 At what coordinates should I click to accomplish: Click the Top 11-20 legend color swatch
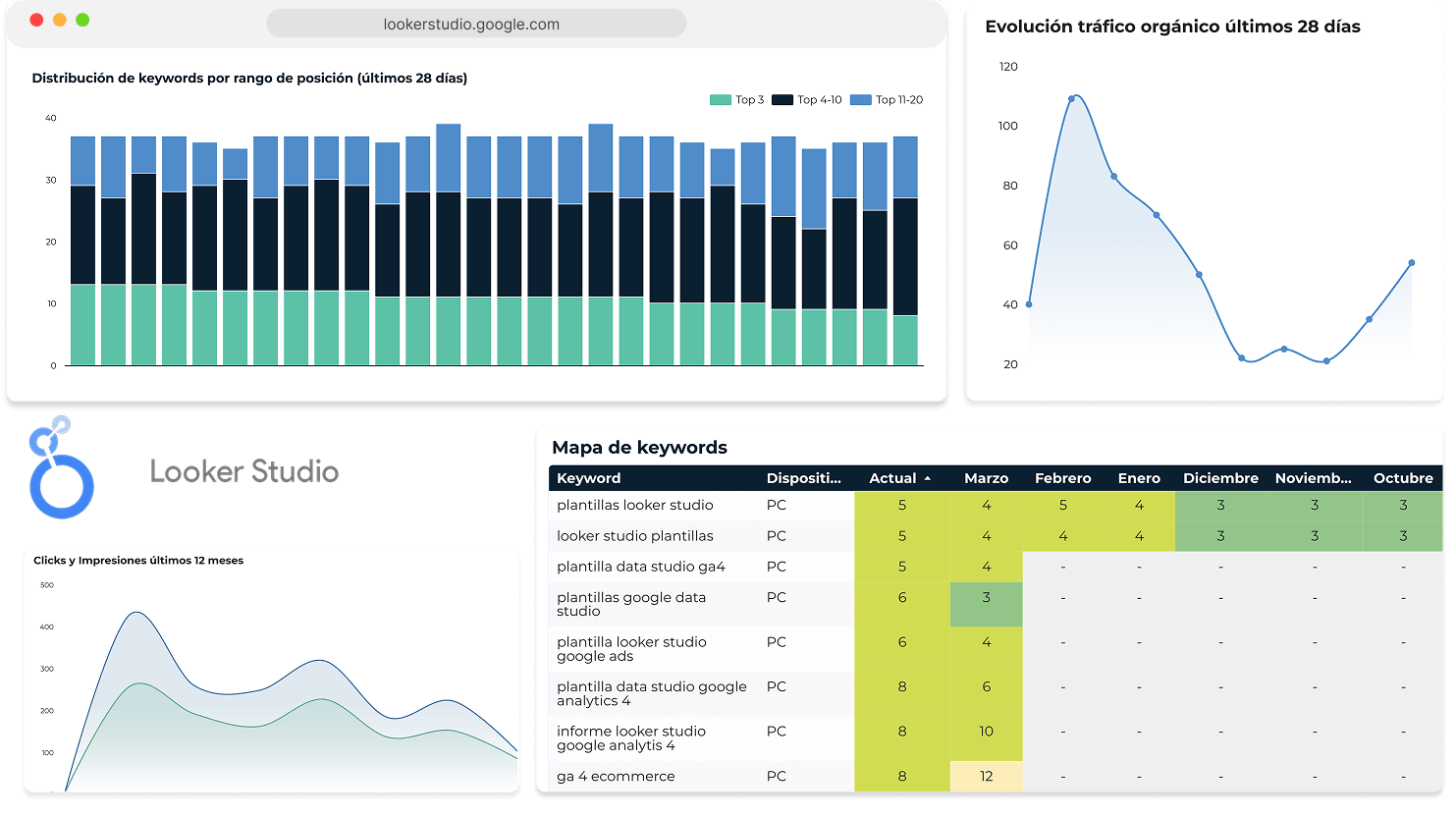point(861,100)
